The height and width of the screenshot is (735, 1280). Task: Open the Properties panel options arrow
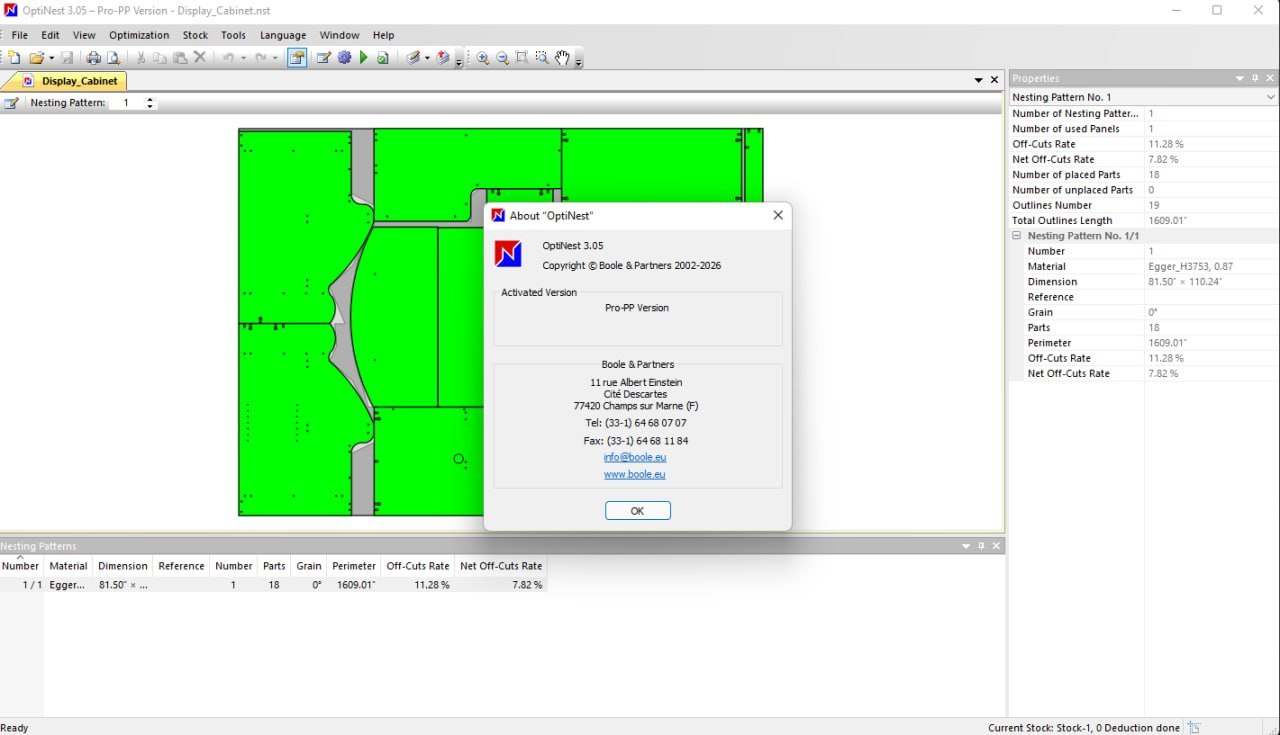[1240, 78]
